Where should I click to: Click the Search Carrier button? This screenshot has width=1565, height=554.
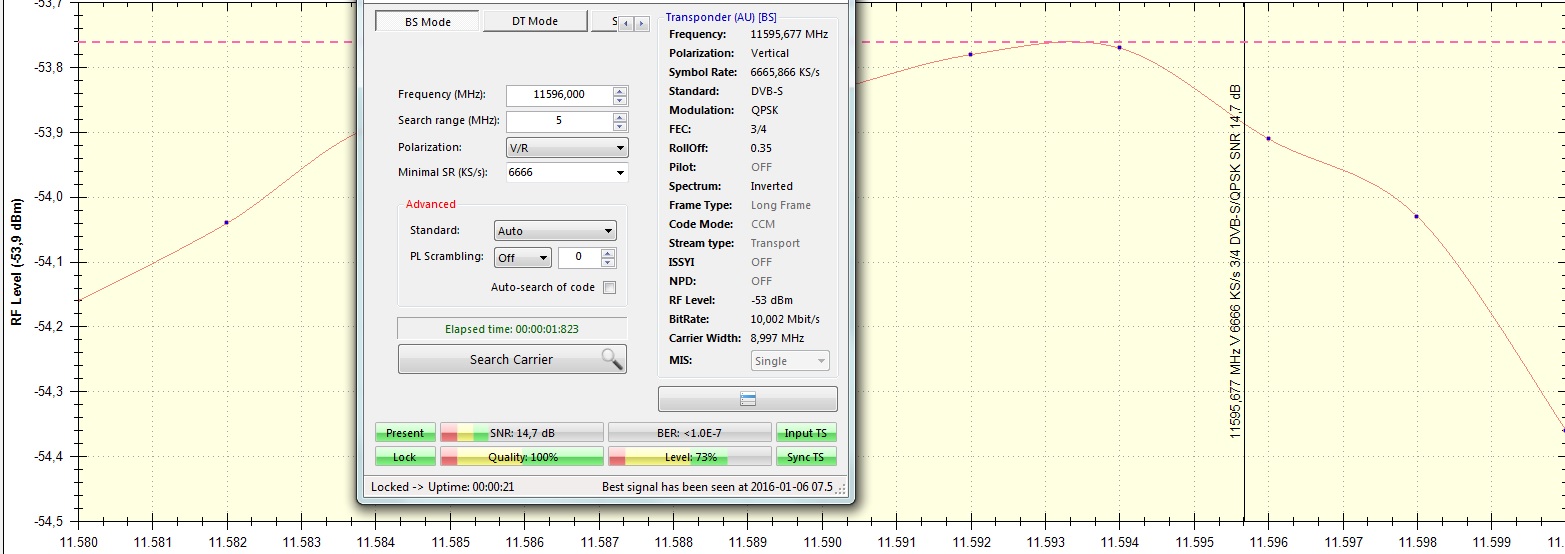click(x=512, y=359)
